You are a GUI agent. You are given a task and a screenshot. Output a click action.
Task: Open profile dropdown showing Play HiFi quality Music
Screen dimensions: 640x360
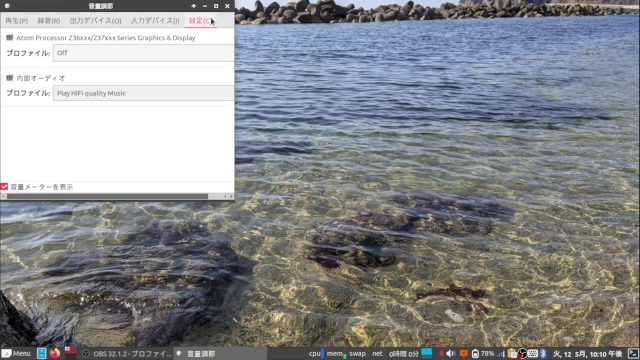tap(143, 93)
